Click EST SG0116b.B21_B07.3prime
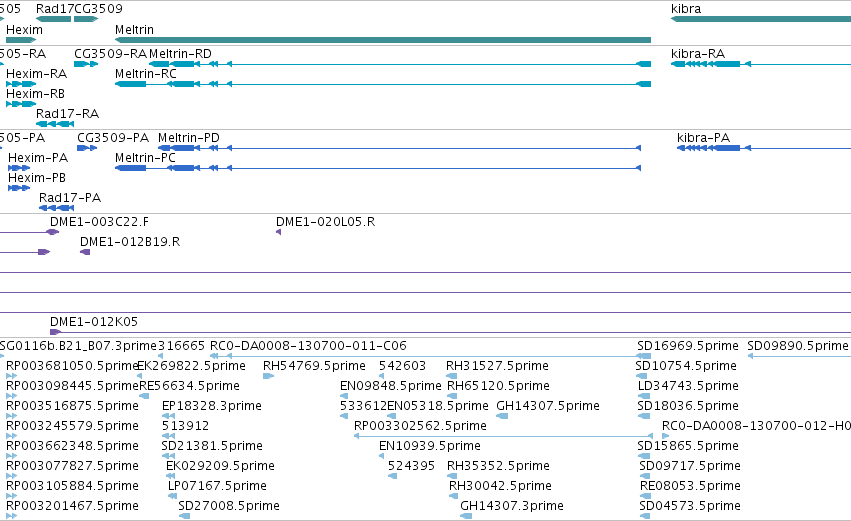 click(x=78, y=346)
